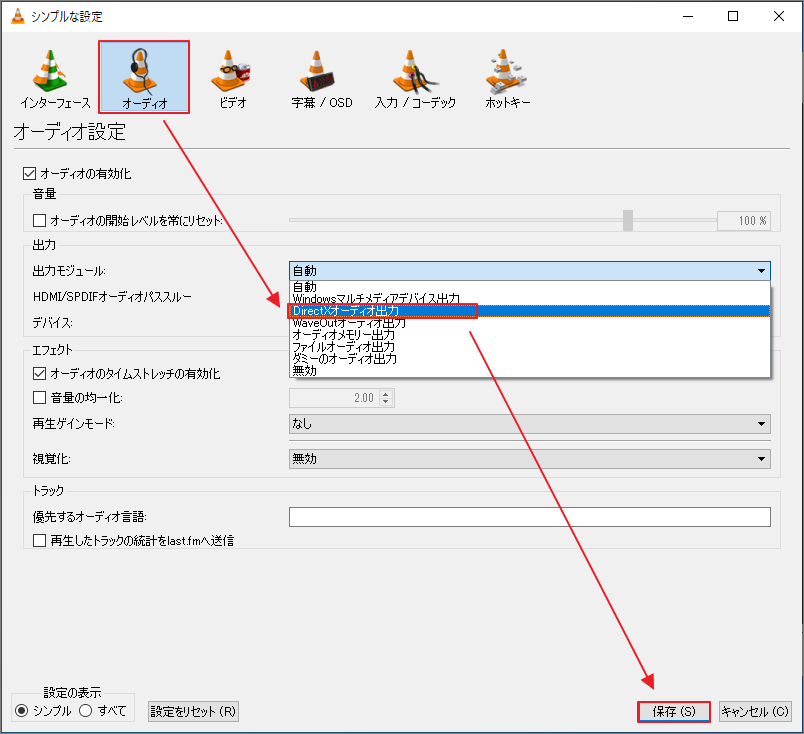This screenshot has width=804, height=734.
Task: Increase 音量の均一化 value with up arrow
Action: 386,393
